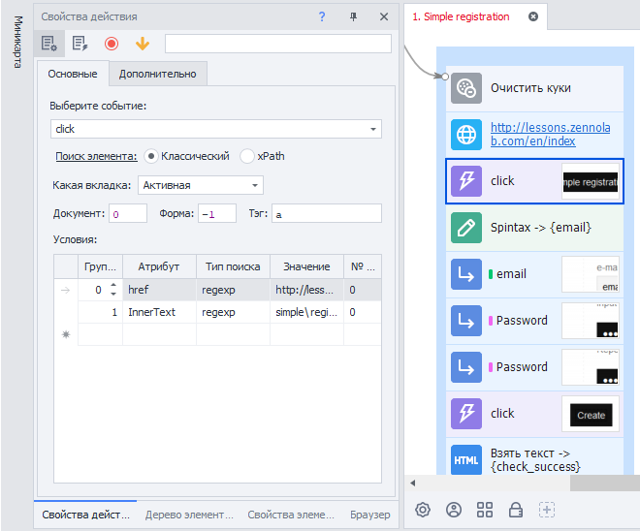Open the lessons.zennolab.com link action
The image size is (640, 531).
click(532, 134)
